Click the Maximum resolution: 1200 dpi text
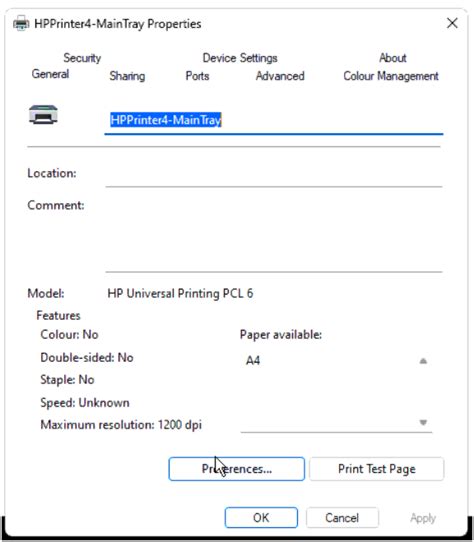The image size is (474, 542). click(121, 424)
